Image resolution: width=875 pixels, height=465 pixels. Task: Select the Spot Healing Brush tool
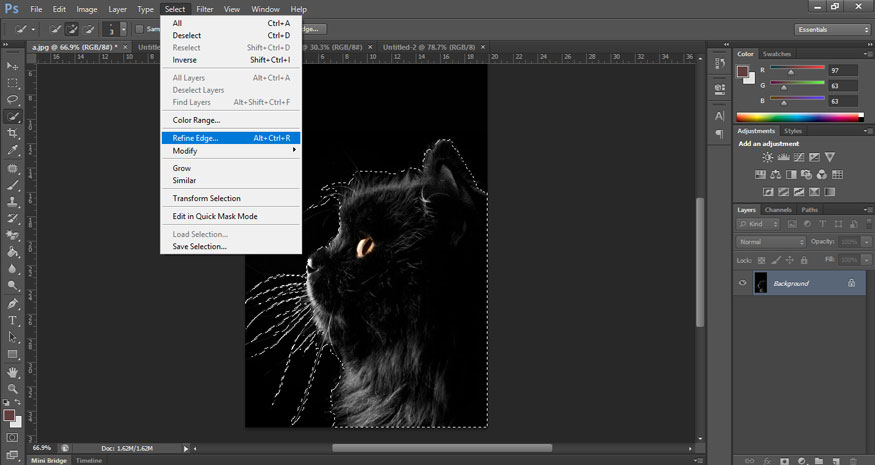tap(12, 169)
